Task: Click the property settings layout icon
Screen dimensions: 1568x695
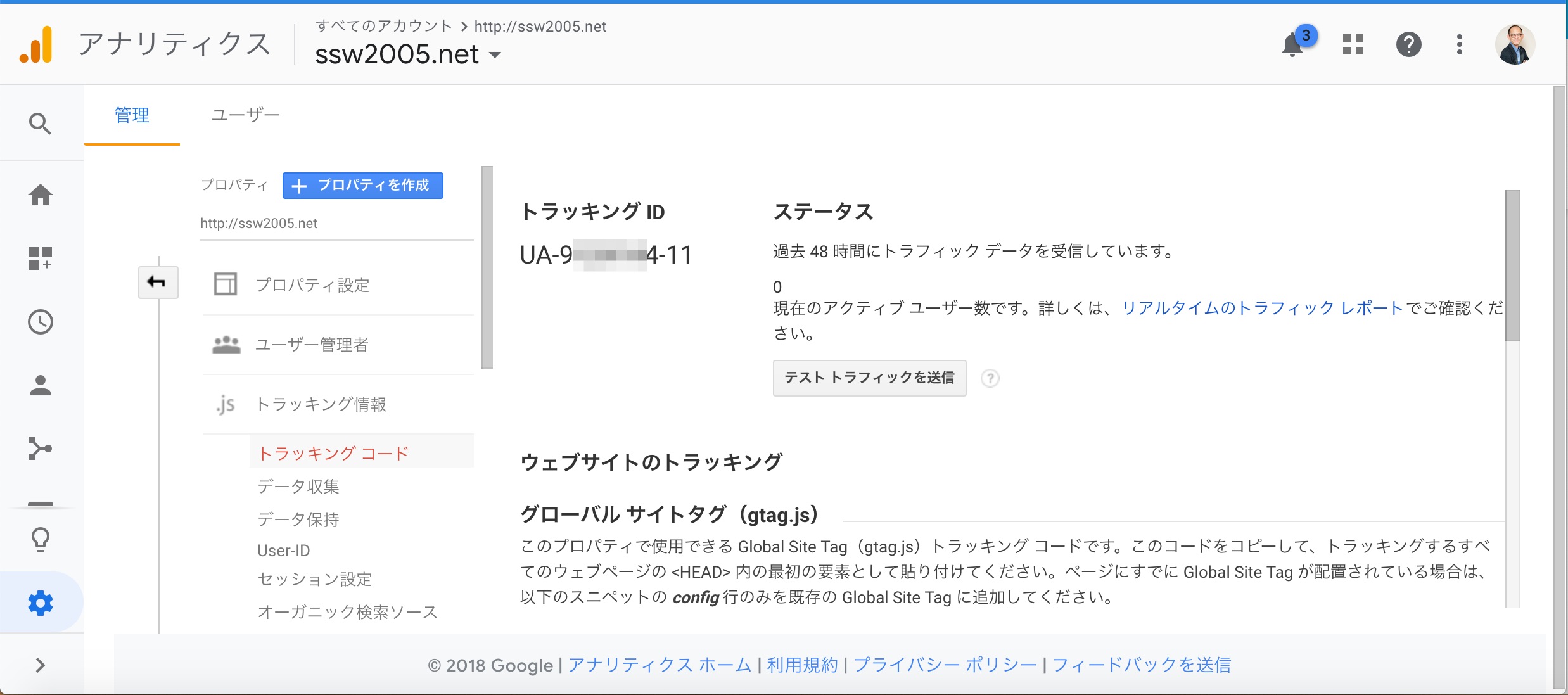Action: pyautogui.click(x=226, y=284)
